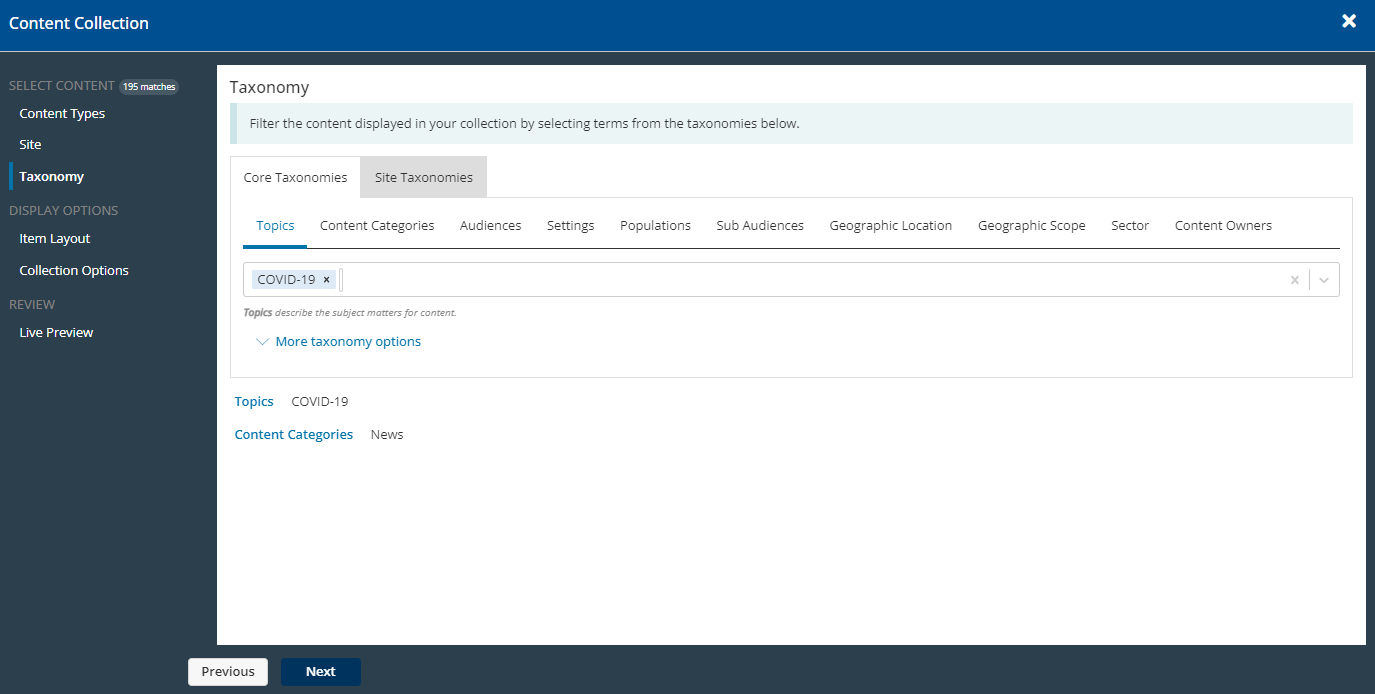The image size is (1375, 694).
Task: Expand More taxonomy options
Action: click(x=339, y=342)
